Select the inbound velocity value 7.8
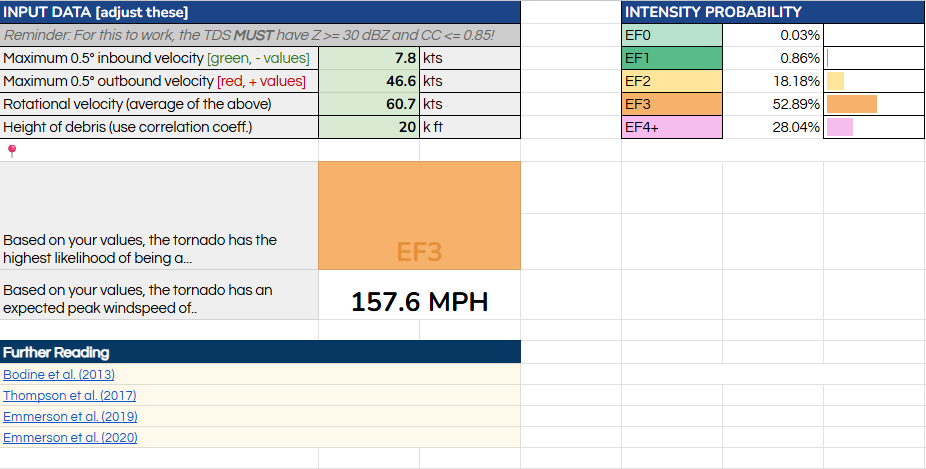The image size is (926, 469). [x=369, y=58]
